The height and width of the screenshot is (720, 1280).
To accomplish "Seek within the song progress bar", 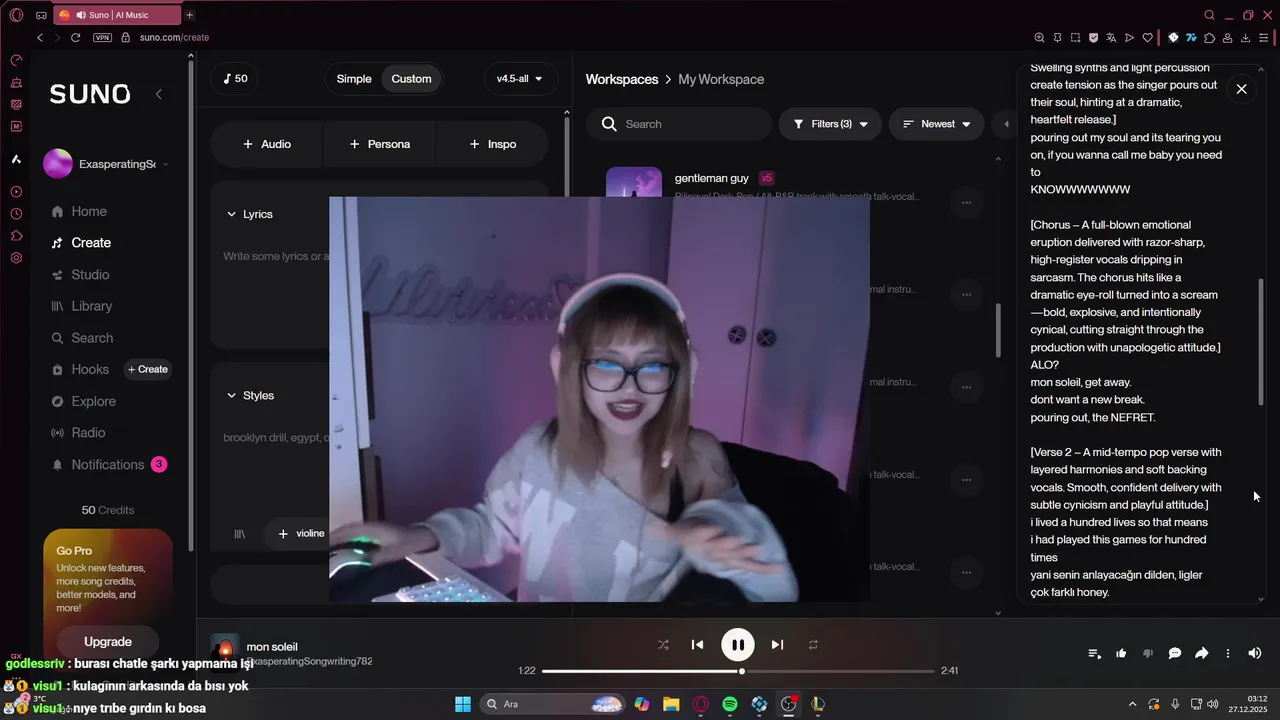I will (x=738, y=671).
